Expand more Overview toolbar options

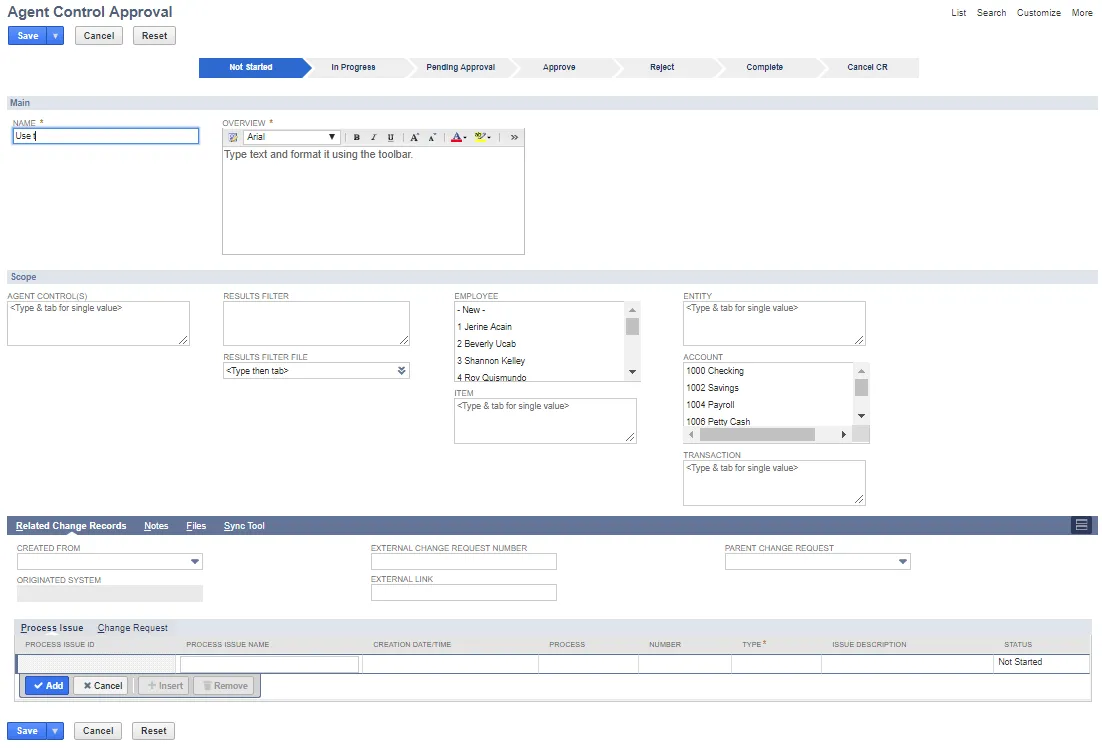click(514, 137)
